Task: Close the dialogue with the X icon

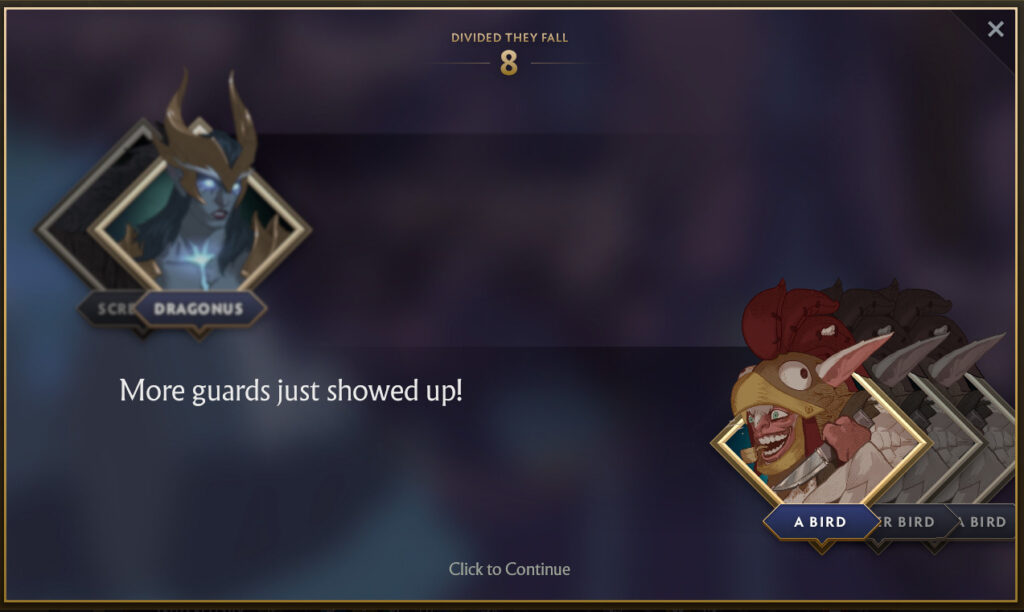Action: 995,29
